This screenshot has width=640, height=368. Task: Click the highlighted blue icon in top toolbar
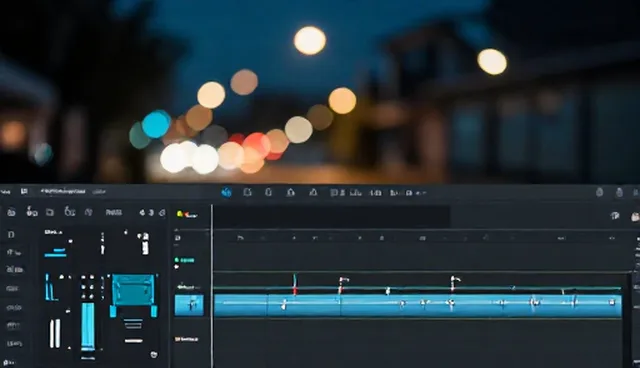coord(226,192)
